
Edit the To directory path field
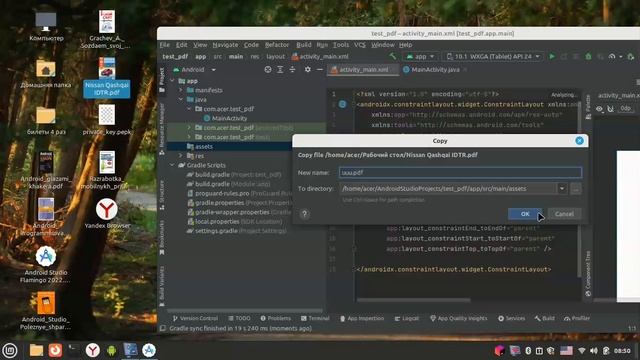click(x=448, y=189)
